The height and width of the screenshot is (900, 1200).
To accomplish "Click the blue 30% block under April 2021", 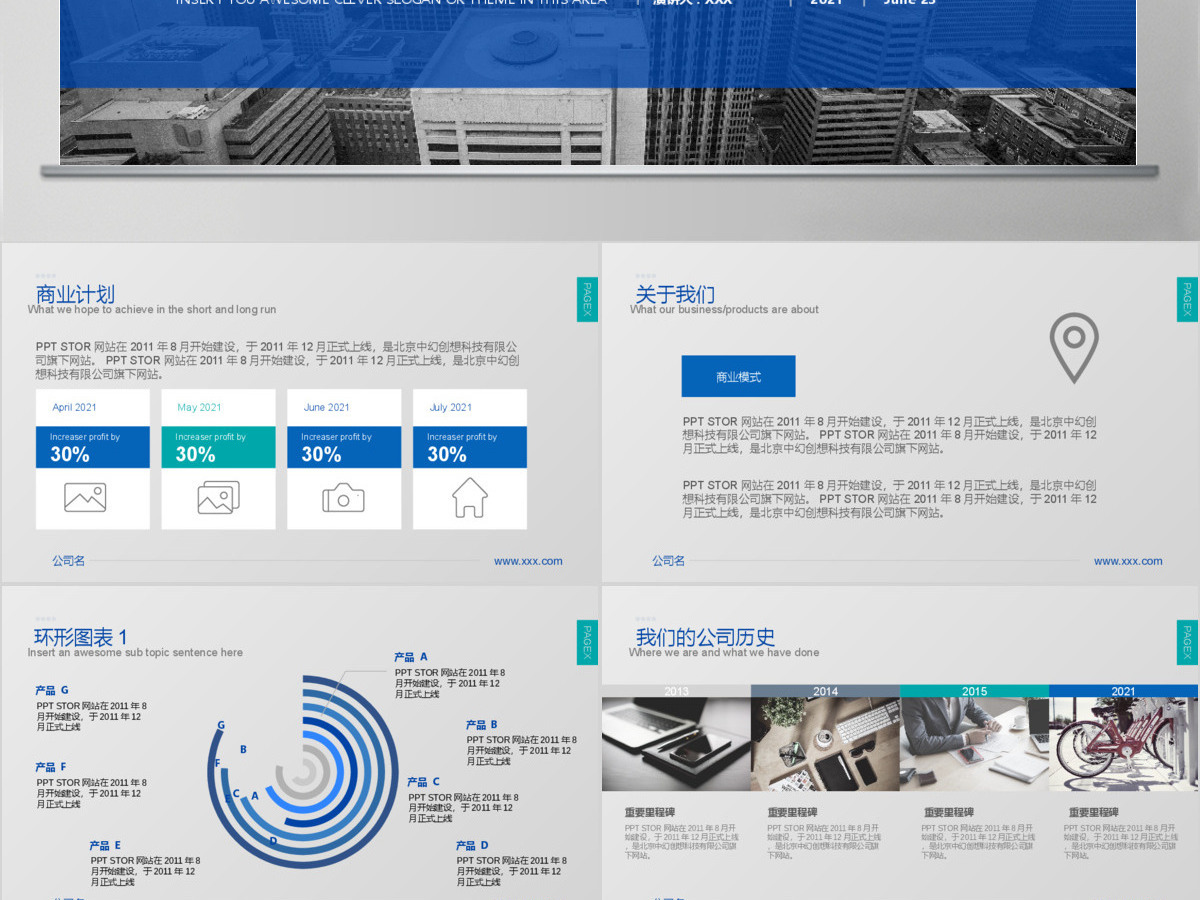I will (92, 447).
